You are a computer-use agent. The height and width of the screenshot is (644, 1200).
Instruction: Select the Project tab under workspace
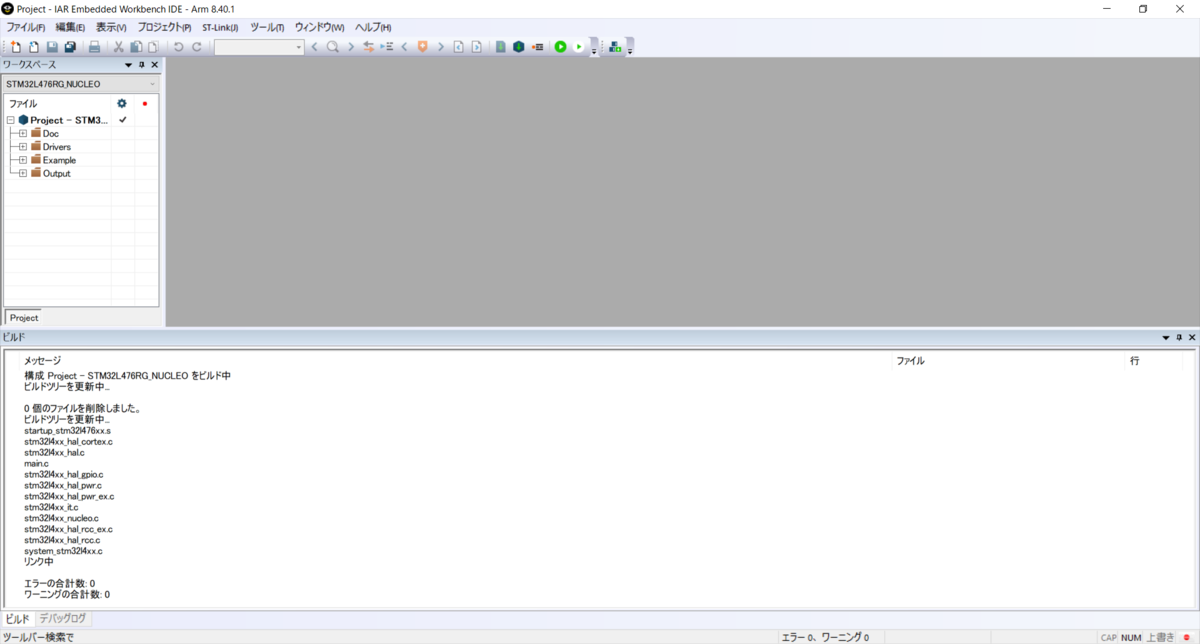(x=24, y=318)
